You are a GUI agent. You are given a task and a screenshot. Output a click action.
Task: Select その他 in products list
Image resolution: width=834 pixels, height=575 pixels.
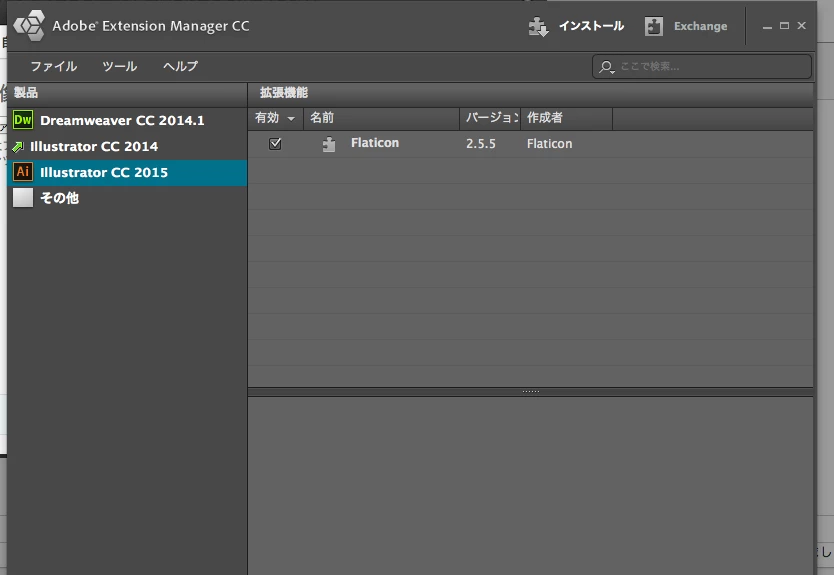coord(127,198)
